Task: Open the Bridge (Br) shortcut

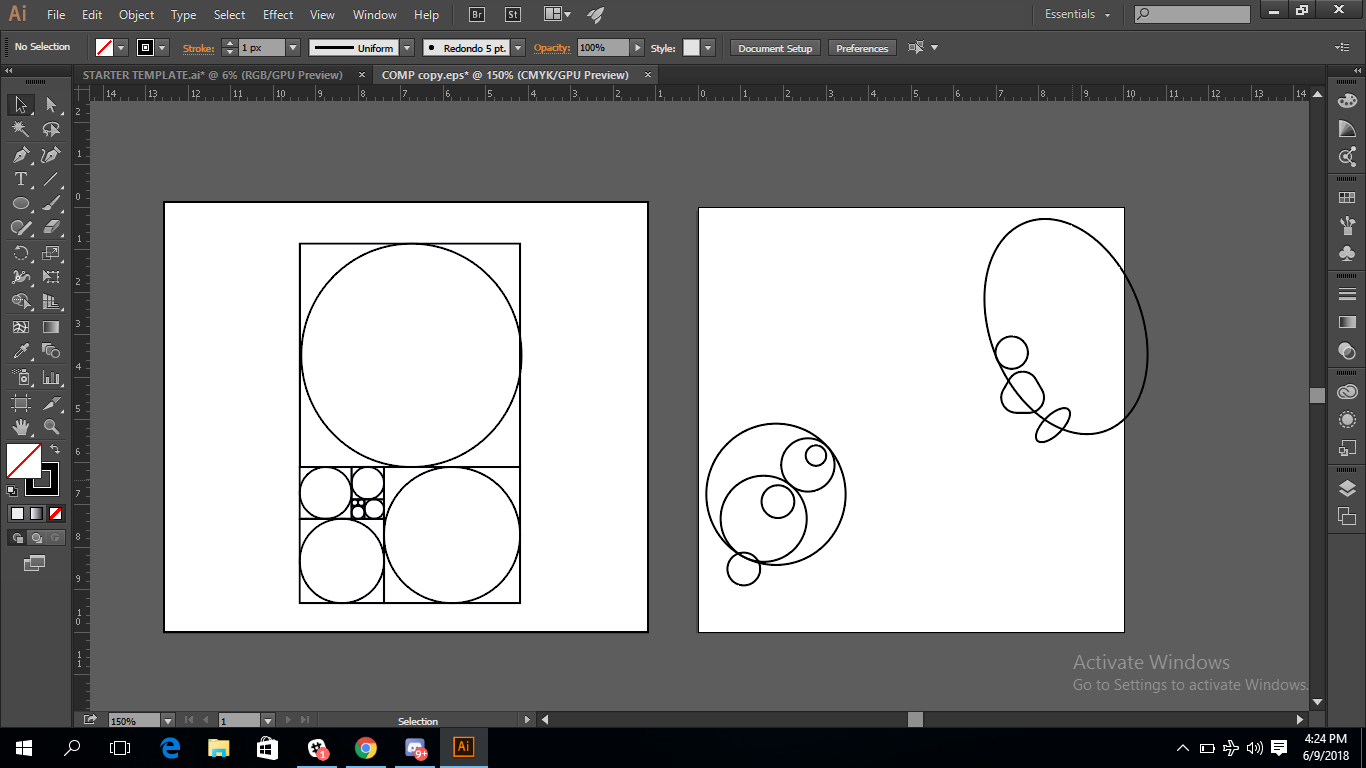Action: [x=477, y=15]
